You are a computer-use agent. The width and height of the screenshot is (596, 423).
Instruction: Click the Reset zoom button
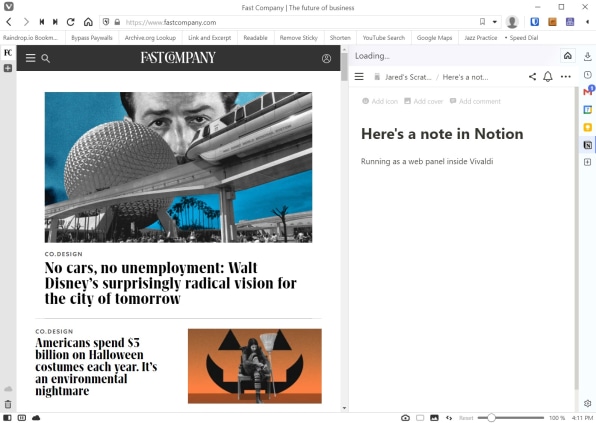click(466, 418)
